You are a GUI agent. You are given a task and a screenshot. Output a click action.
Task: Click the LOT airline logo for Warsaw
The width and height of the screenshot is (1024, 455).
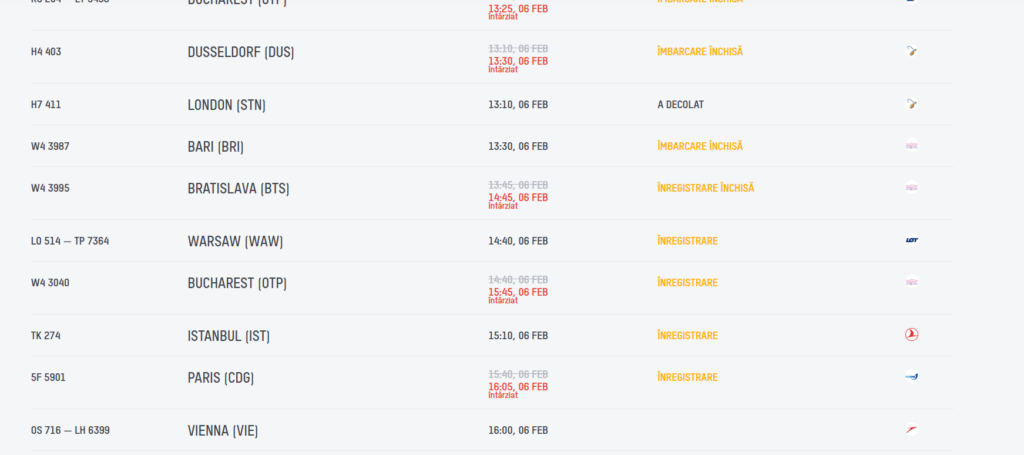point(911,240)
